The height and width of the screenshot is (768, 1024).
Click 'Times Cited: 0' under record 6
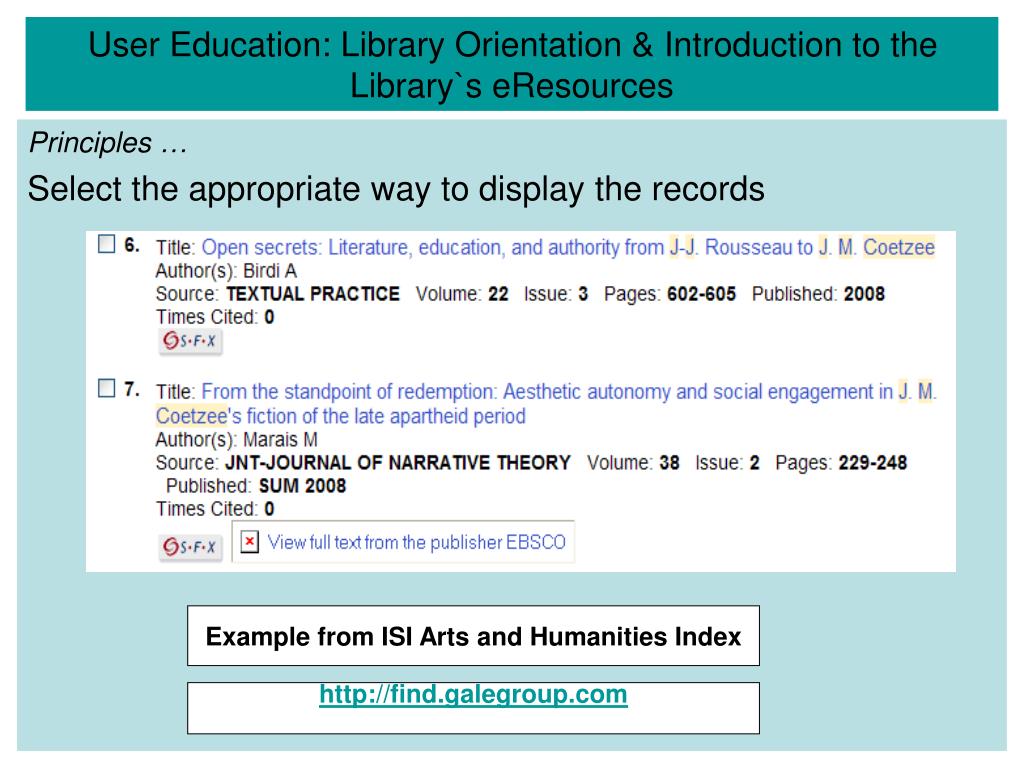(x=215, y=317)
